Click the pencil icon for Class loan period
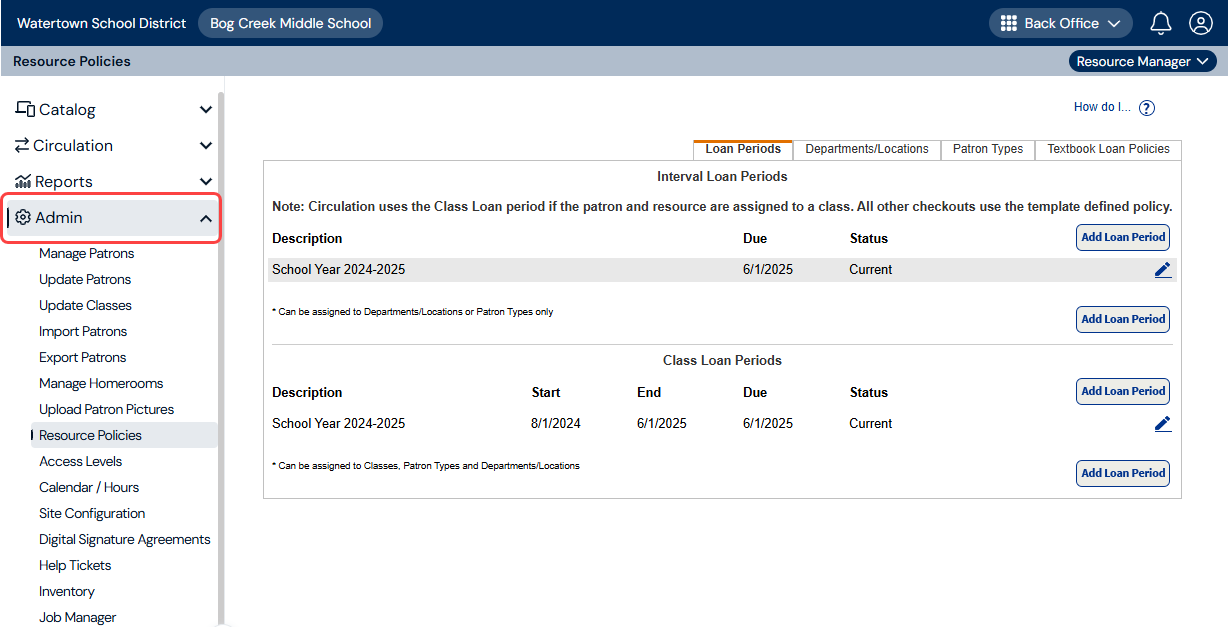1228x627 pixels. [x=1162, y=423]
